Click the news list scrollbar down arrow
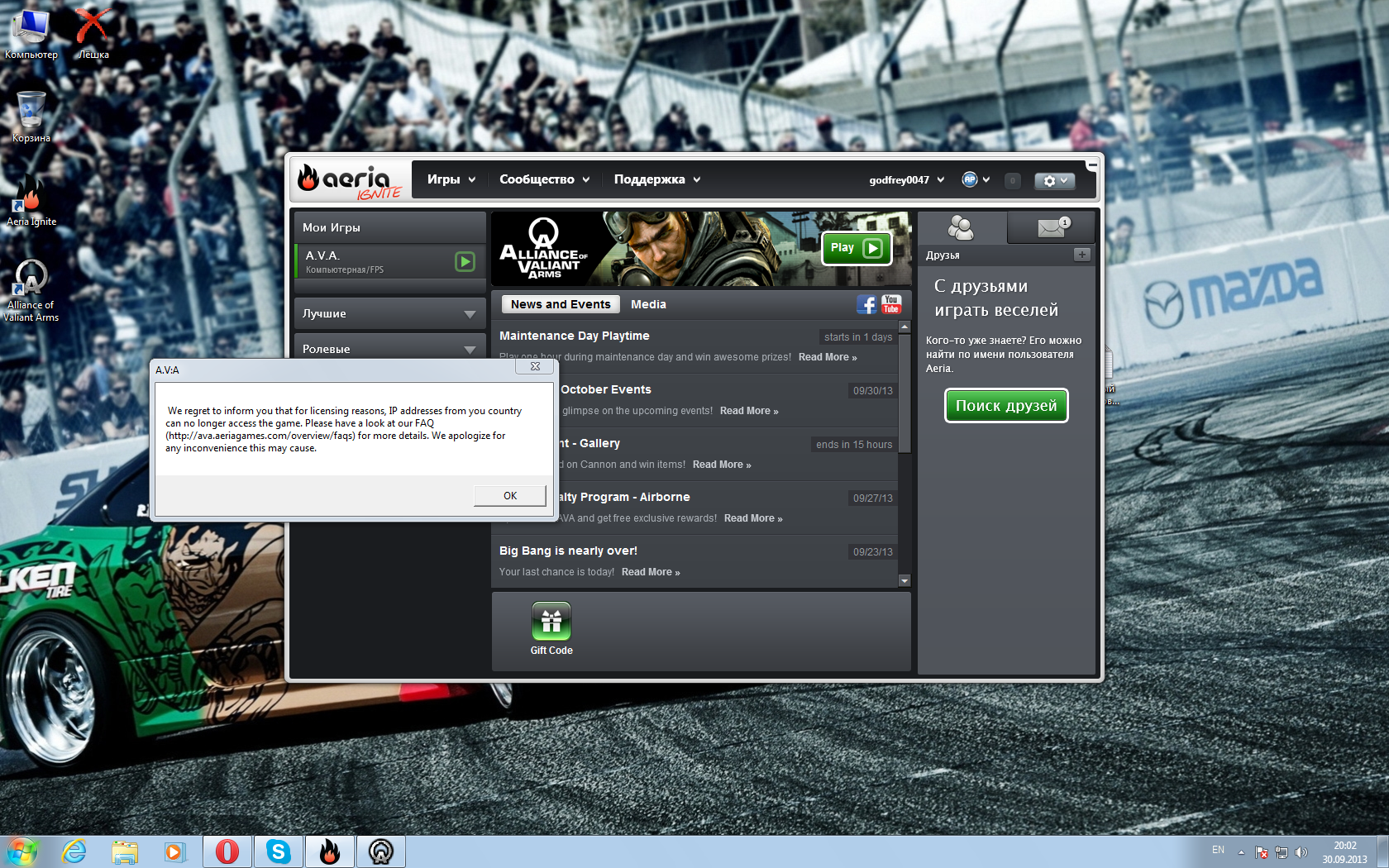 click(x=905, y=581)
